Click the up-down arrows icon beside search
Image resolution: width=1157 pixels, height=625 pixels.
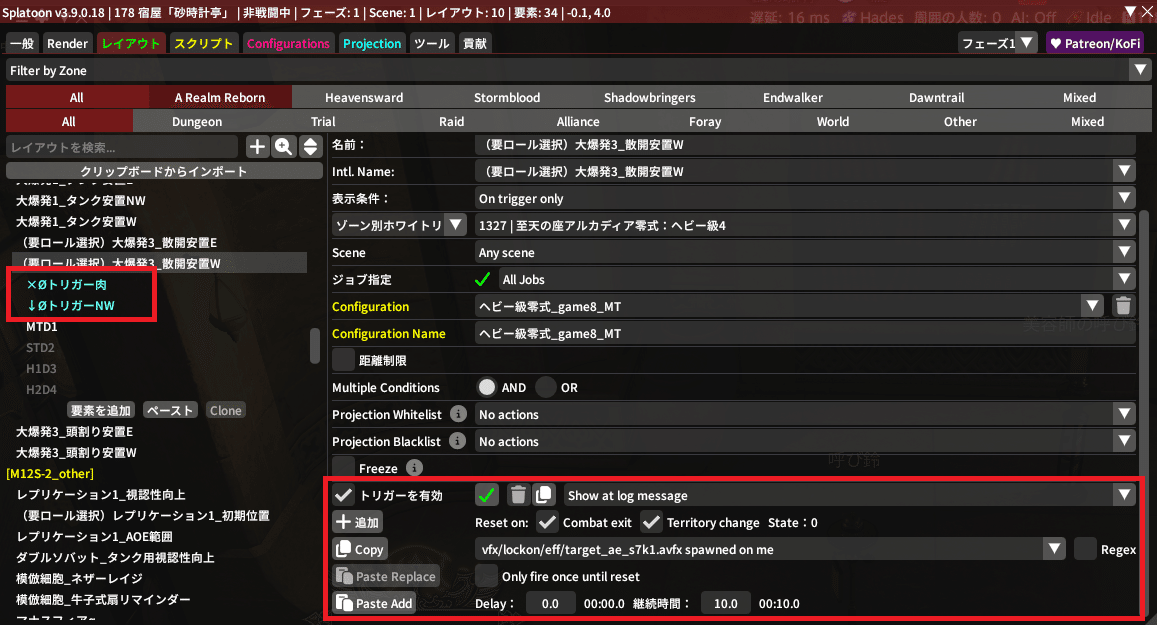tap(310, 147)
